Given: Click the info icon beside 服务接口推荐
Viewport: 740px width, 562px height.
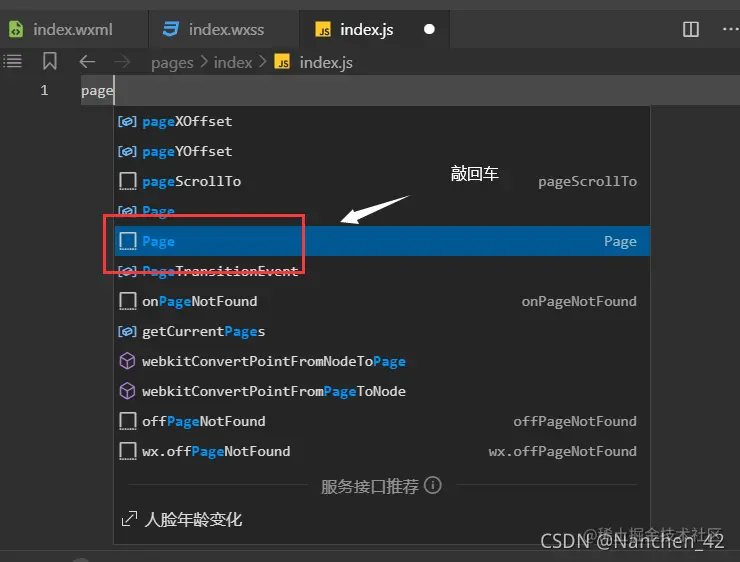Looking at the screenshot, I should pyautogui.click(x=433, y=485).
